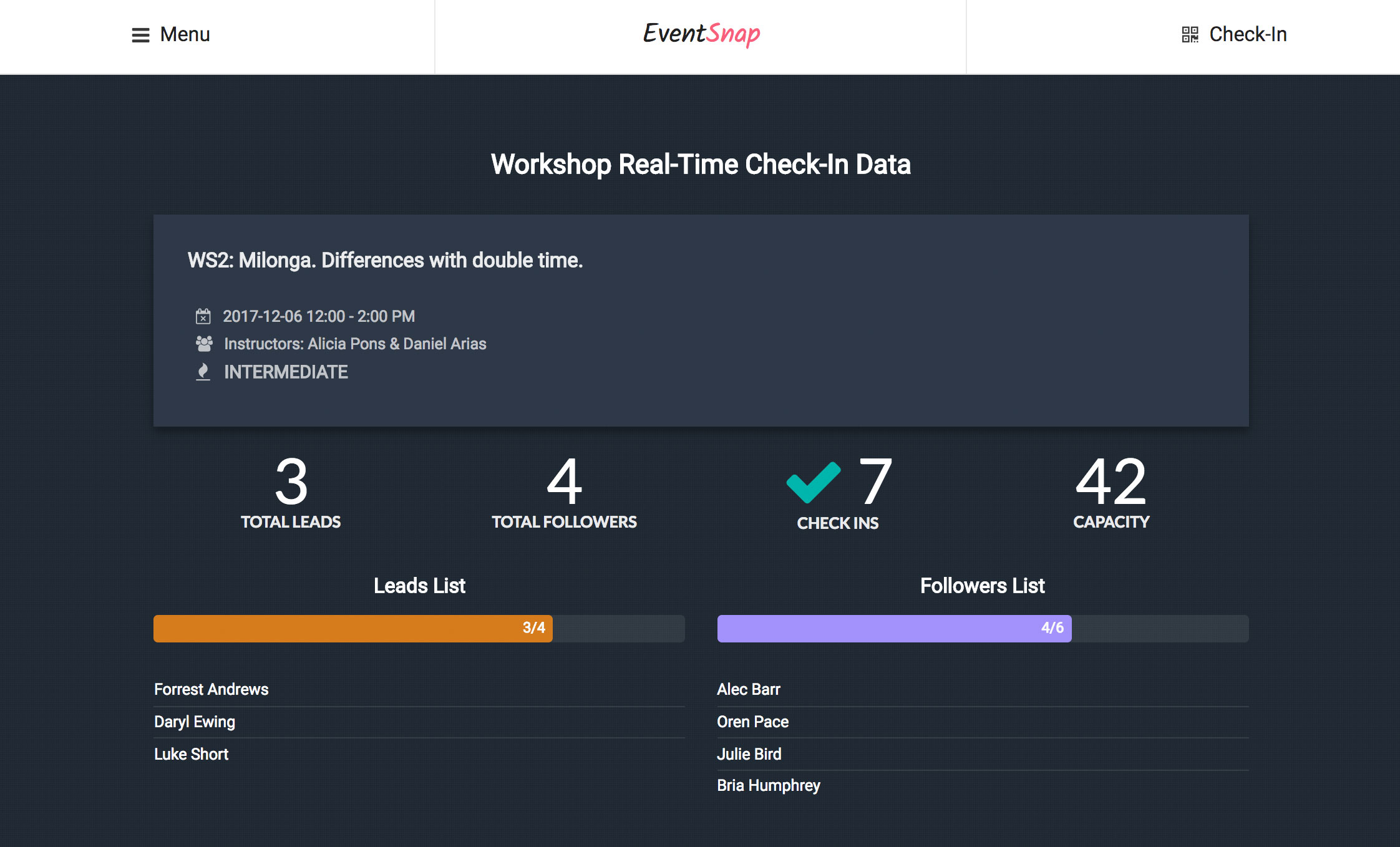Click on Alec Barr in followers list
This screenshot has height=847, width=1400.
click(750, 688)
